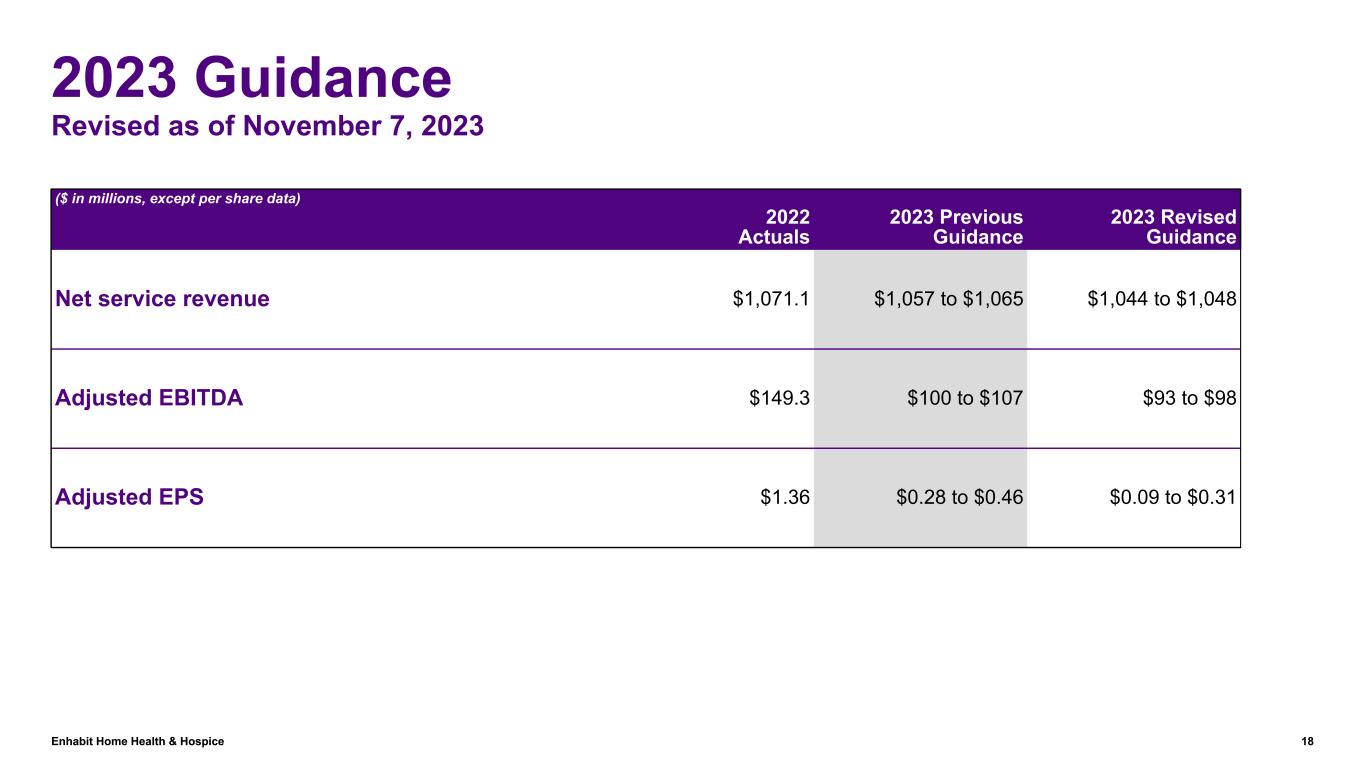
Task: Click the "$1,057 to $1,065" previous guidance cell
Action: (x=948, y=298)
